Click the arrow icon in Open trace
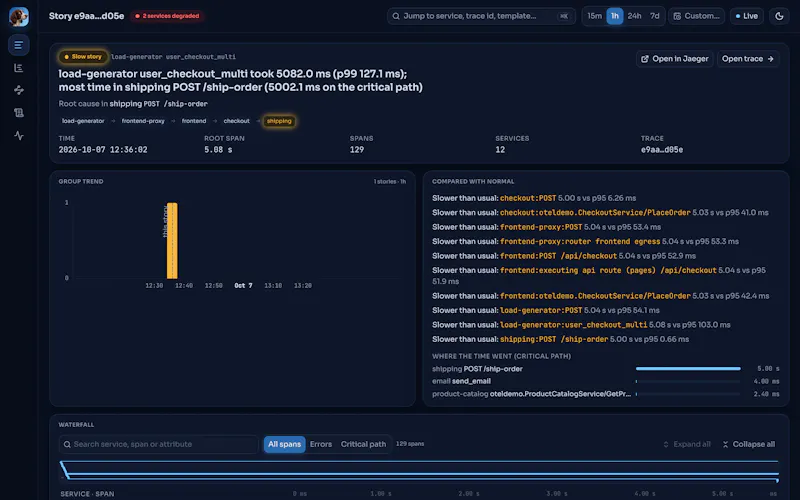The image size is (800, 500). tap(770, 59)
